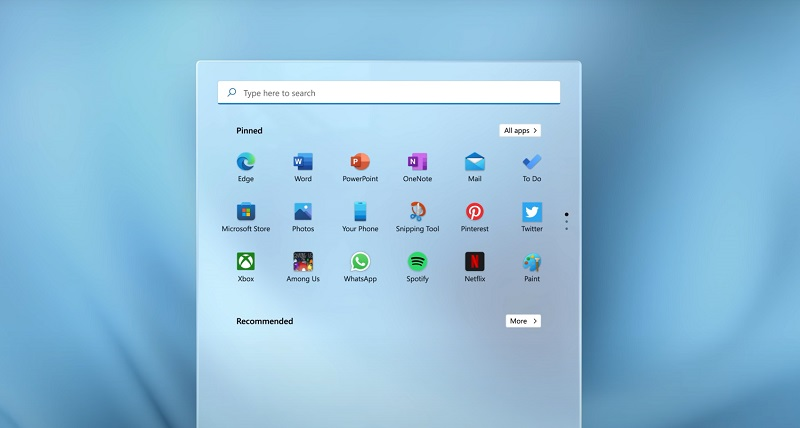Launch the Paint app
This screenshot has width=800, height=428.
pyautogui.click(x=532, y=267)
